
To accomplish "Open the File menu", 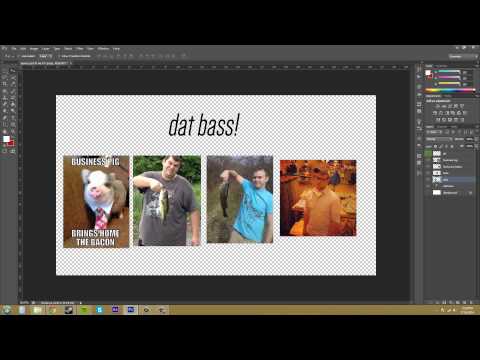I will pyautogui.click(x=14, y=49).
